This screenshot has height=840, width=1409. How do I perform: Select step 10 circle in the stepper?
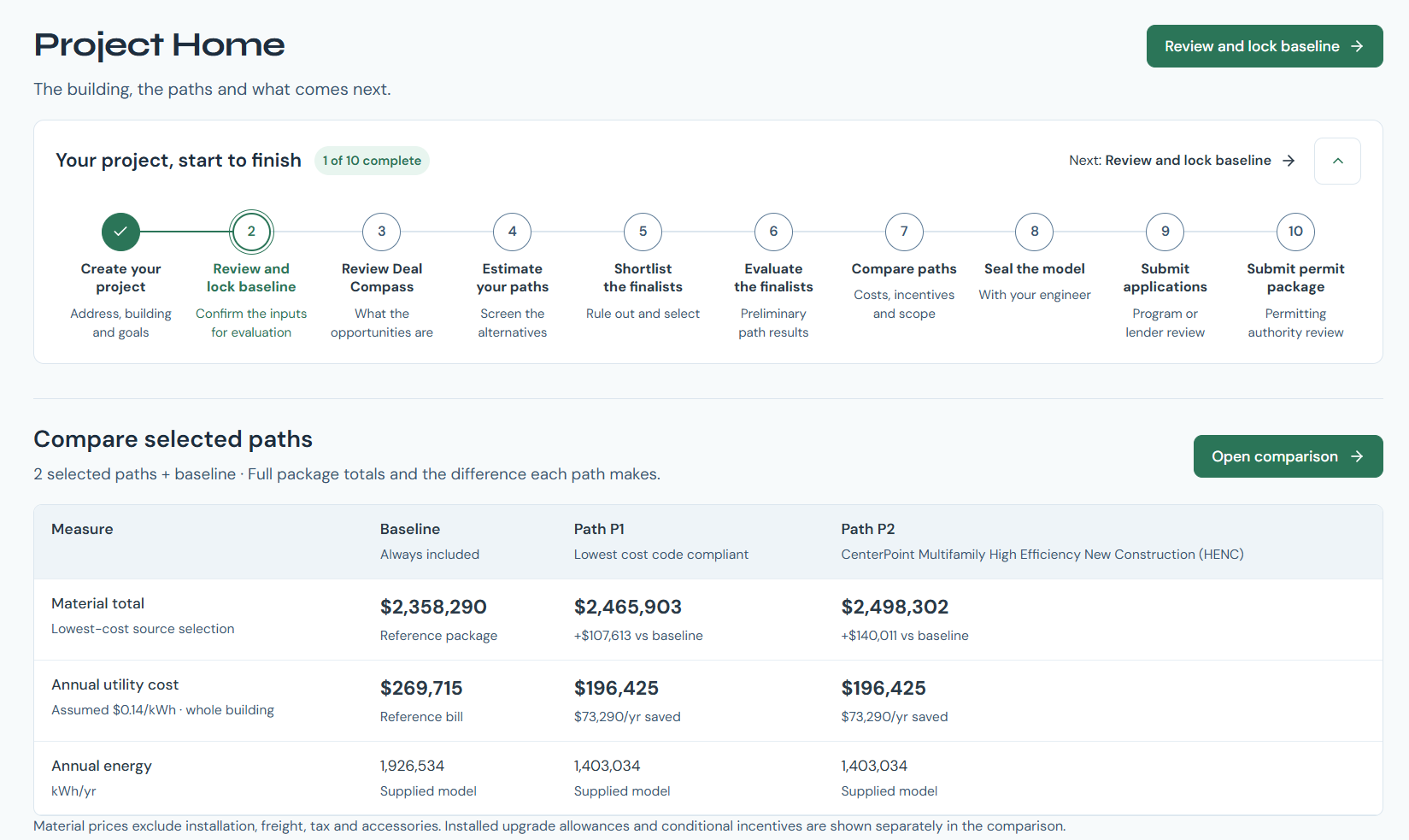pyautogui.click(x=1295, y=232)
